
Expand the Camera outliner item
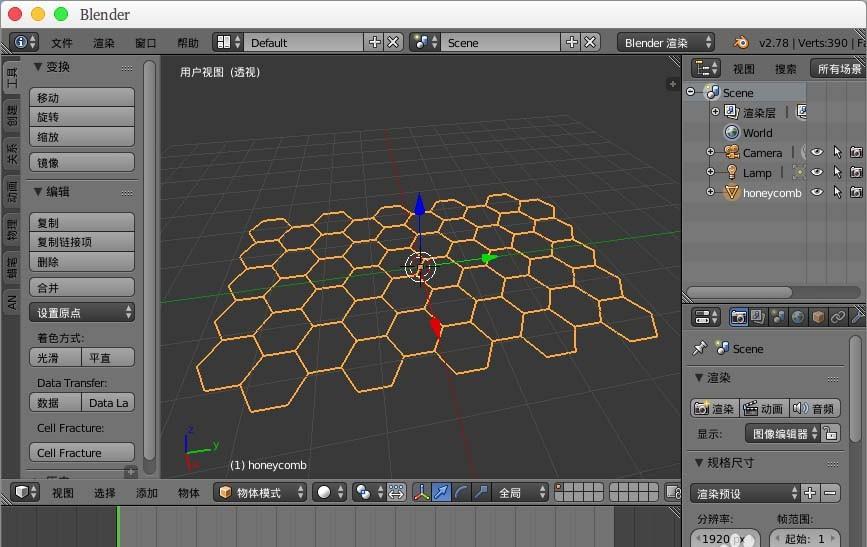tap(710, 152)
